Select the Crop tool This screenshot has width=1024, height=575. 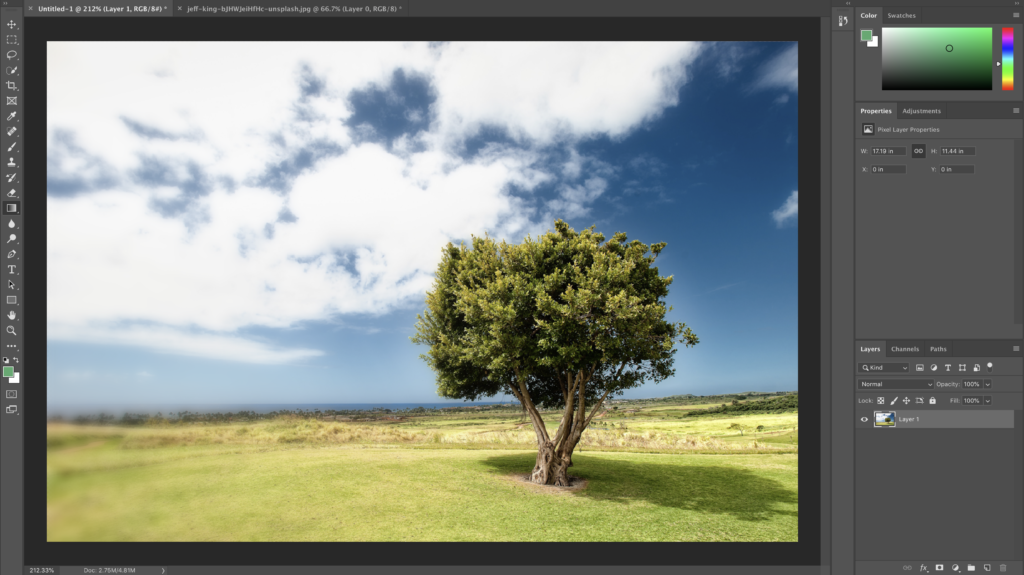(12, 86)
